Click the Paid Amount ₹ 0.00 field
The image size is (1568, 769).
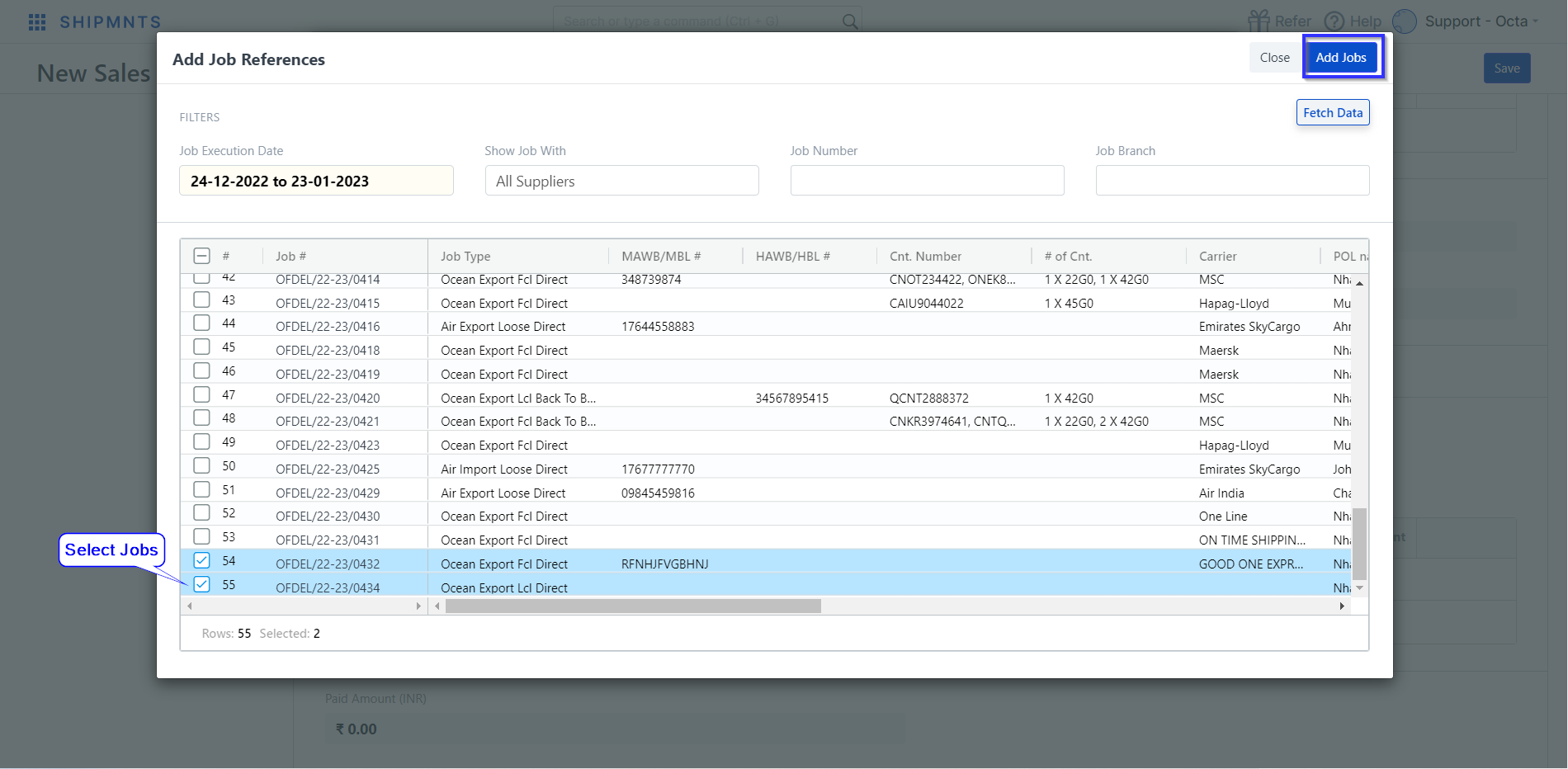click(x=615, y=729)
